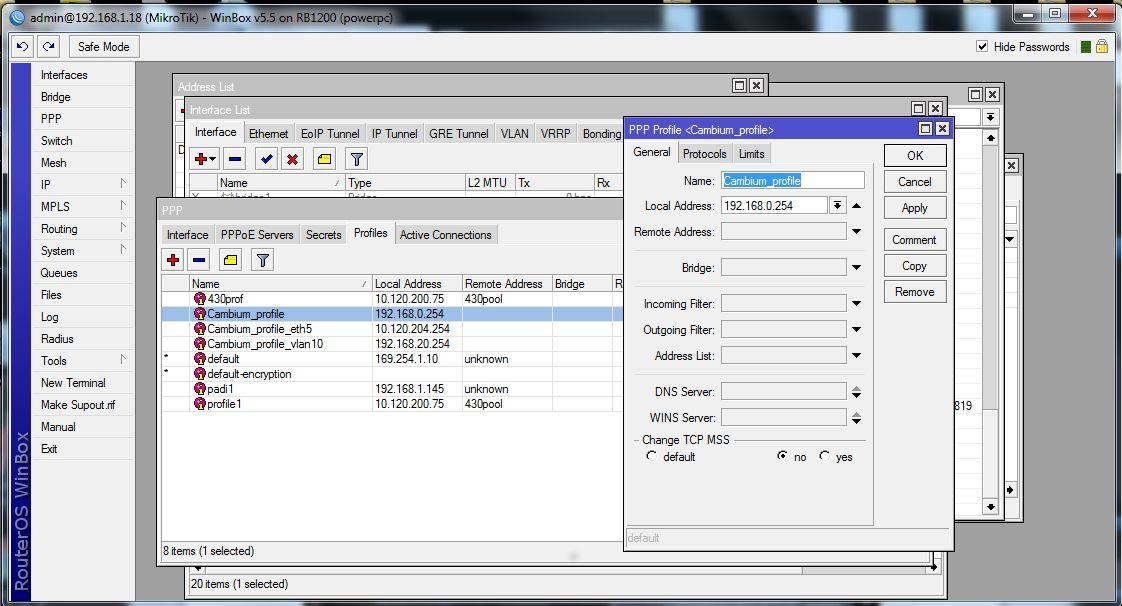
Task: Open the Local Address dropdown list arrow
Action: tap(837, 205)
